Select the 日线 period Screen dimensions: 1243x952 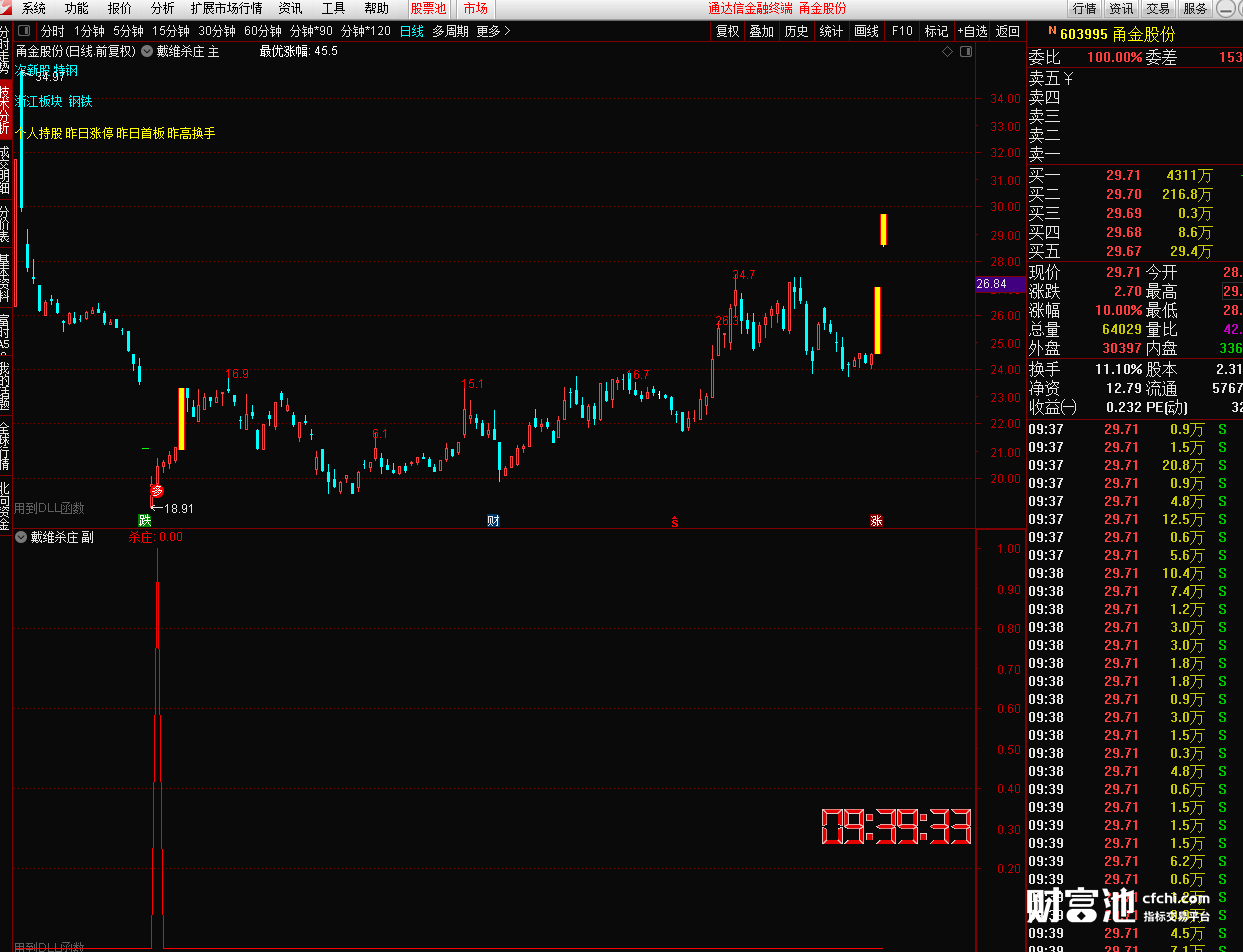pyautogui.click(x=412, y=31)
